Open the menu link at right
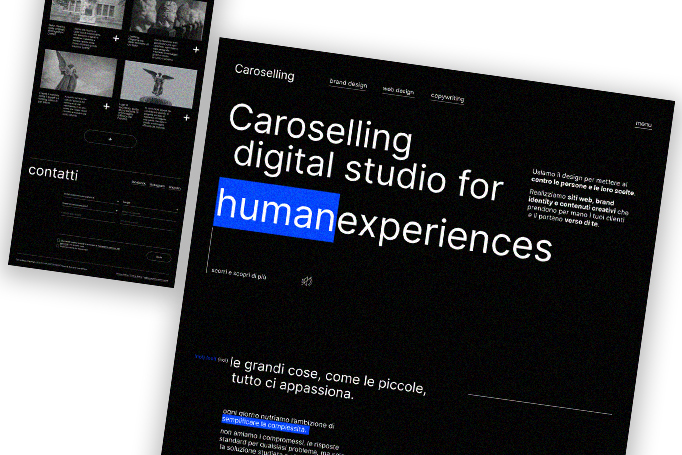682x455 pixels. click(x=643, y=125)
